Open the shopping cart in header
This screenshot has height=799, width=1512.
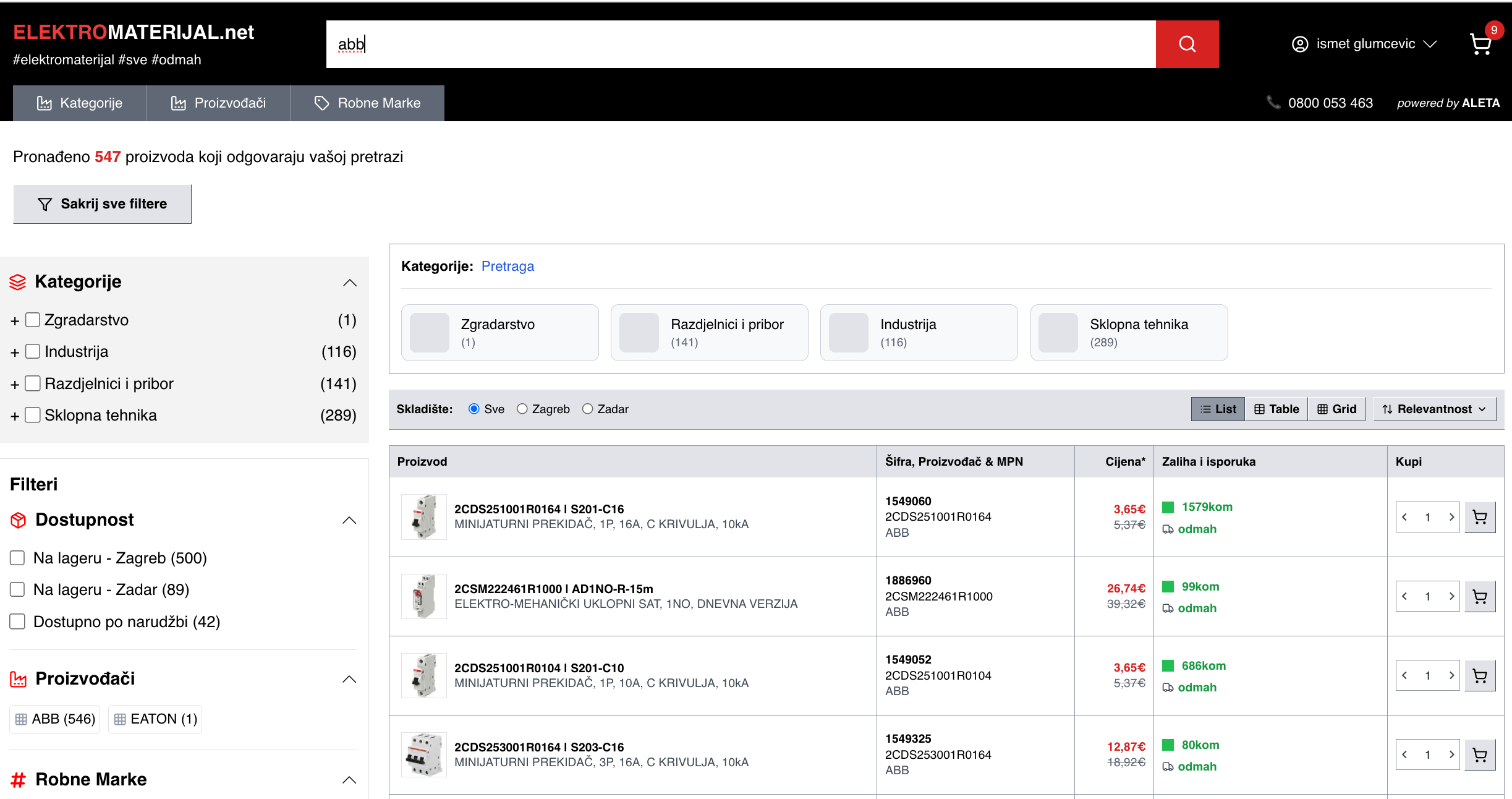[x=1480, y=44]
